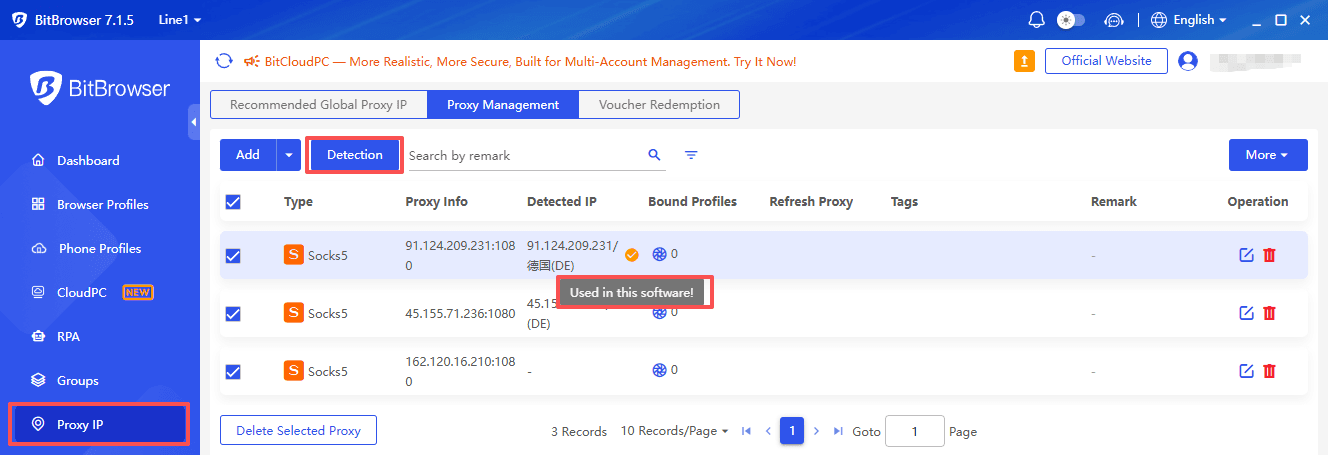Open the More dropdown button
The width and height of the screenshot is (1328, 455).
coord(1268,155)
